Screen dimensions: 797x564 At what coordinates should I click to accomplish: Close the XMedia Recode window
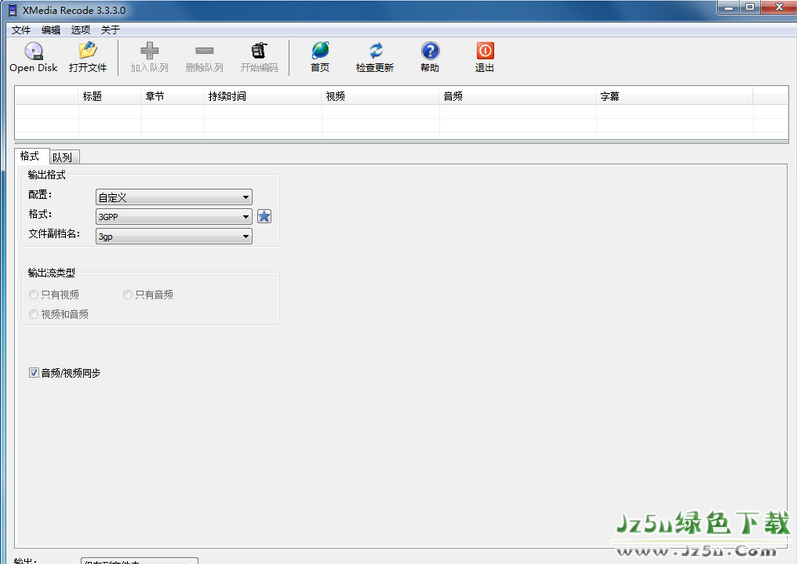779,7
